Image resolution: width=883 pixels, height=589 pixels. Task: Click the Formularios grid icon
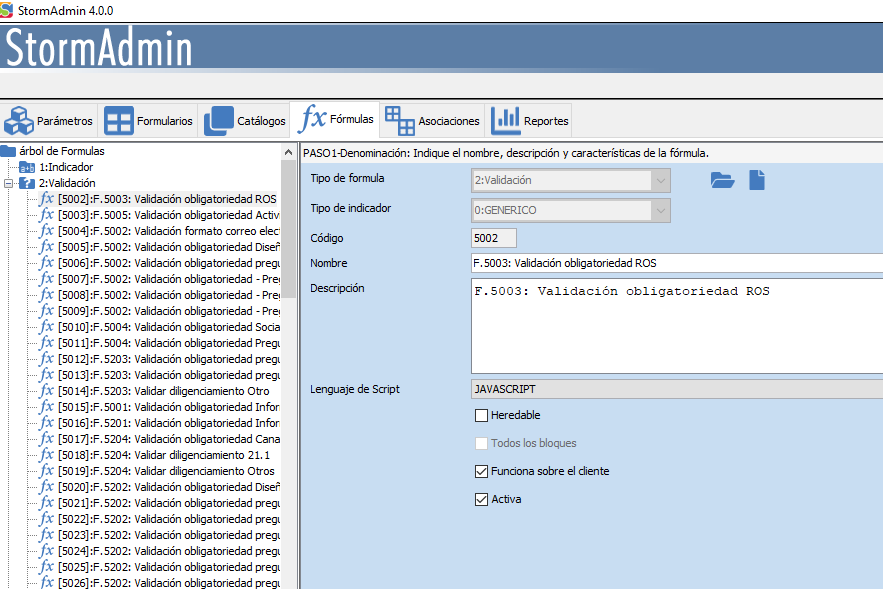119,121
